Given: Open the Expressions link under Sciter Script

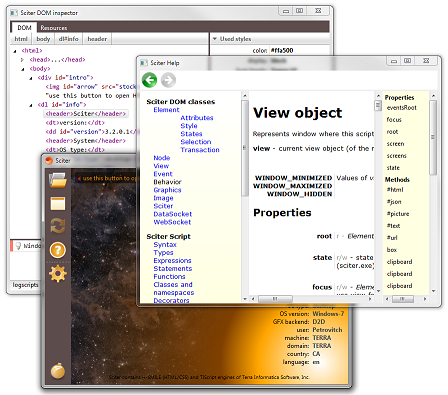Looking at the screenshot, I should point(172,261).
